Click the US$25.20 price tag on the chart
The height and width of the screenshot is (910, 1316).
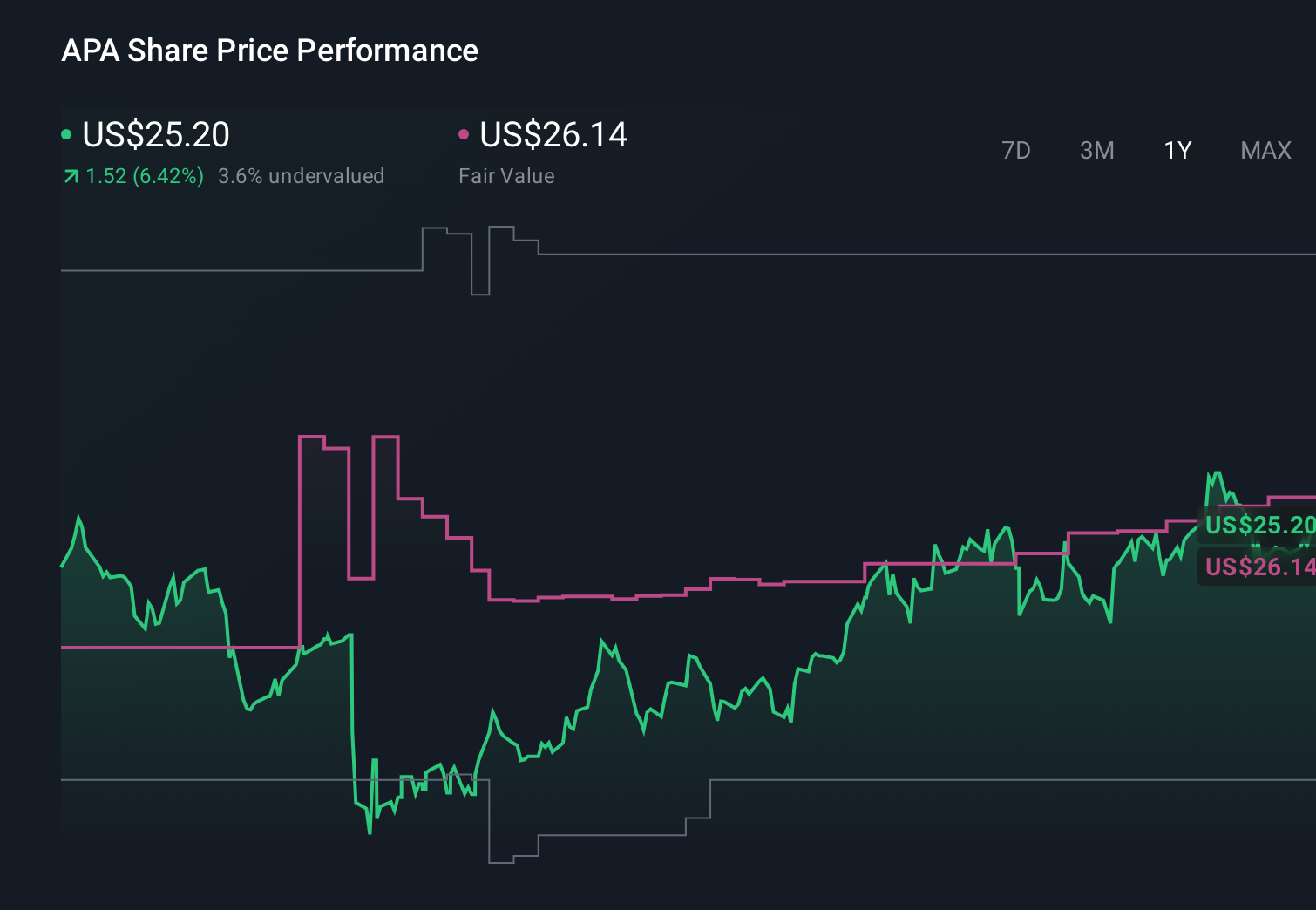1259,526
